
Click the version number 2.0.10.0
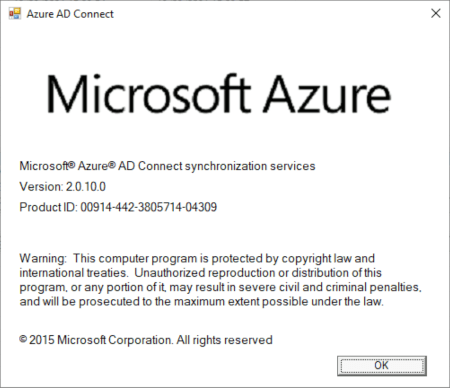pos(86,187)
